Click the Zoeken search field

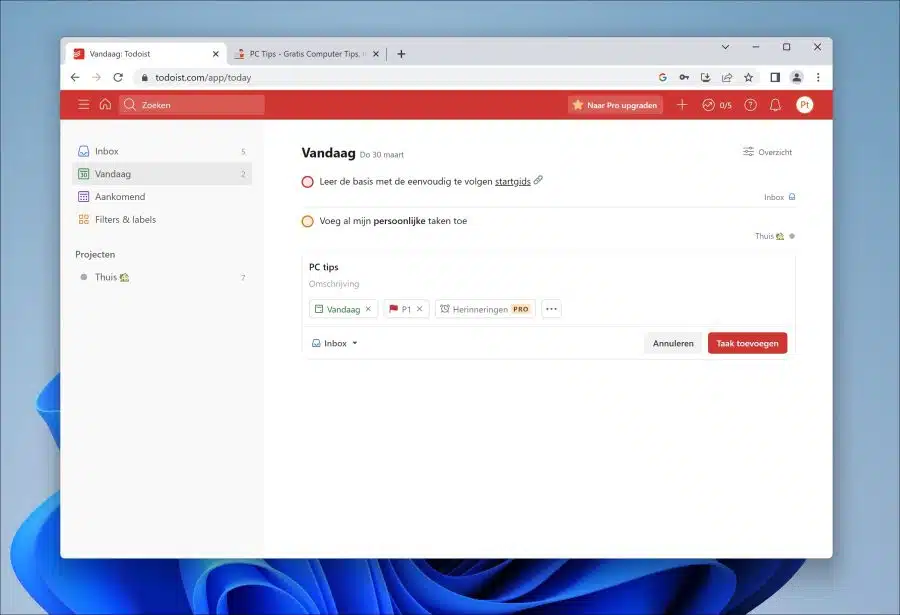pos(192,105)
